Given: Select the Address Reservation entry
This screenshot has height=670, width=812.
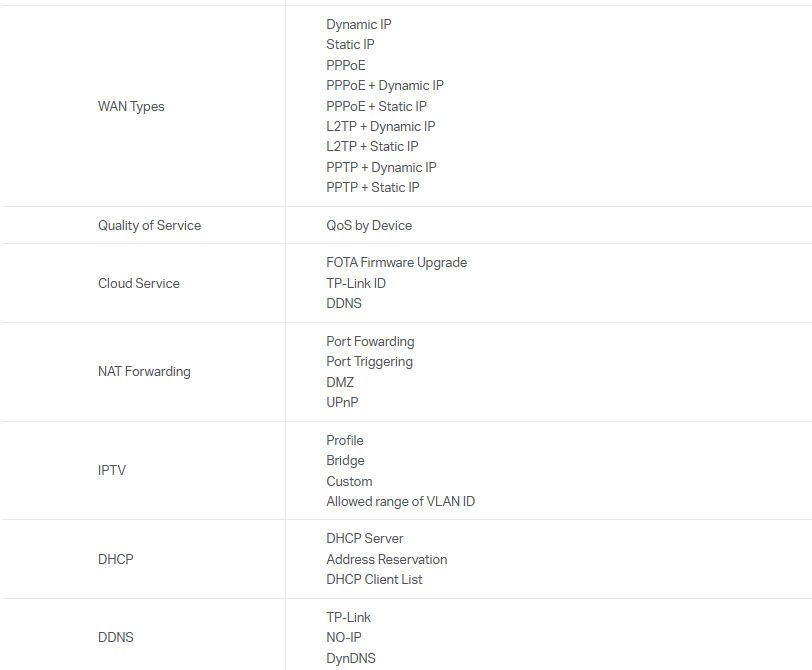Looking at the screenshot, I should click(x=386, y=559).
